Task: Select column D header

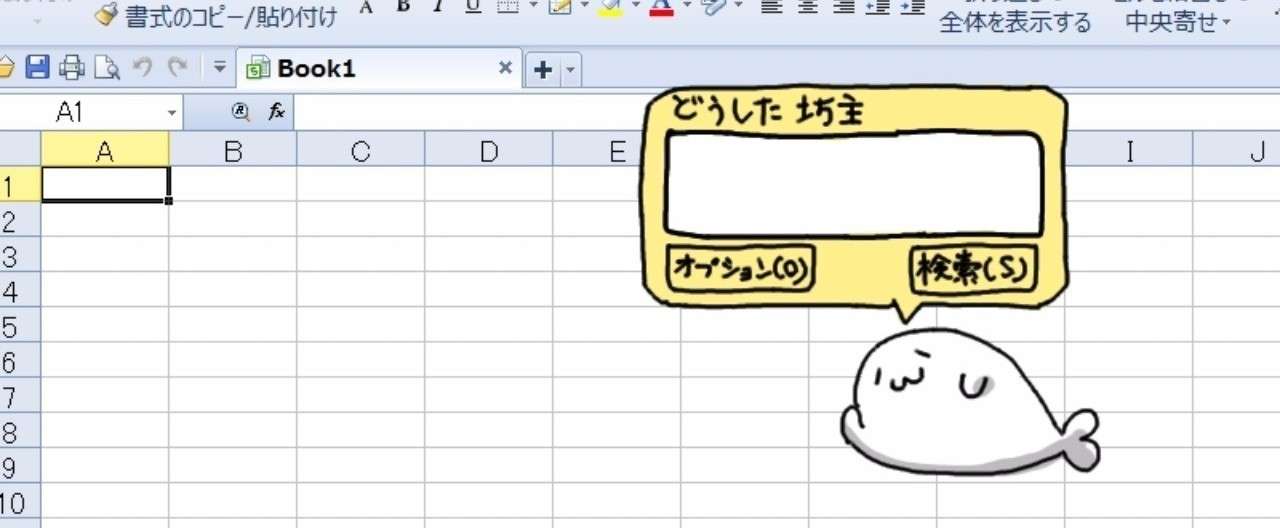Action: pos(488,150)
